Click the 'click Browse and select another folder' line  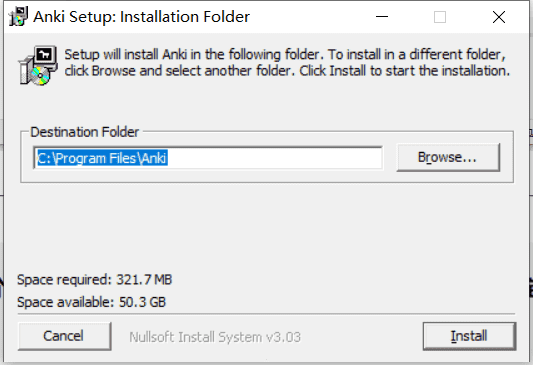tap(287, 71)
